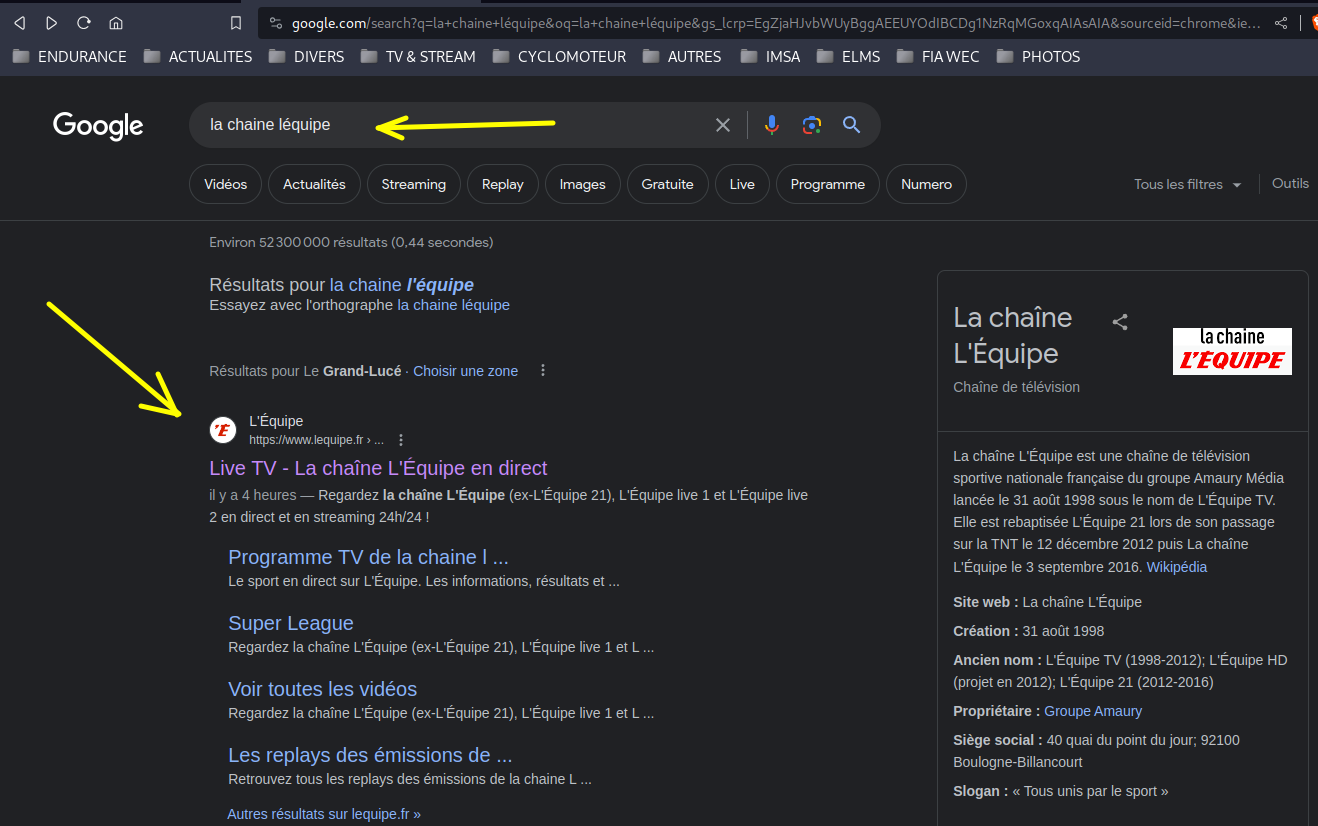The height and width of the screenshot is (826, 1318).
Task: Clear the search query with the X
Action: (x=723, y=125)
